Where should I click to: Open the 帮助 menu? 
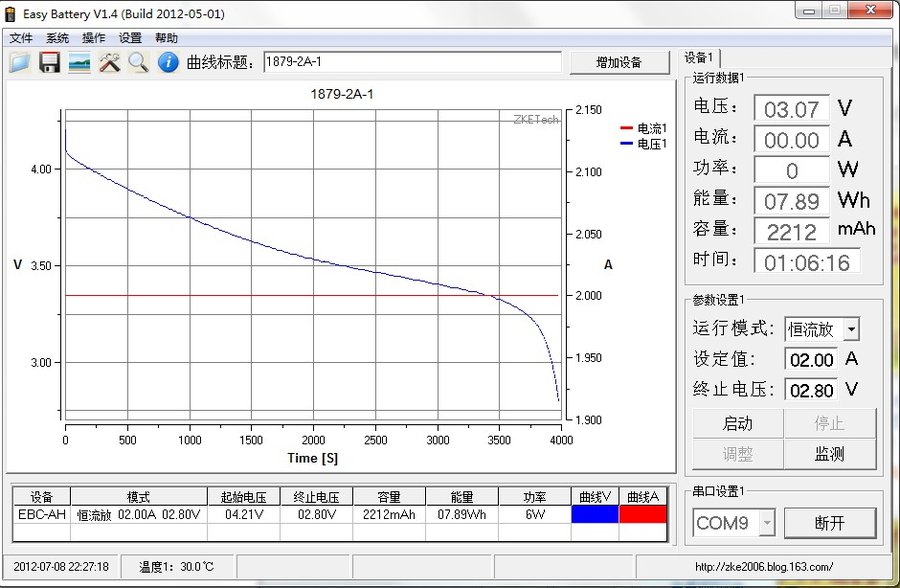[166, 38]
